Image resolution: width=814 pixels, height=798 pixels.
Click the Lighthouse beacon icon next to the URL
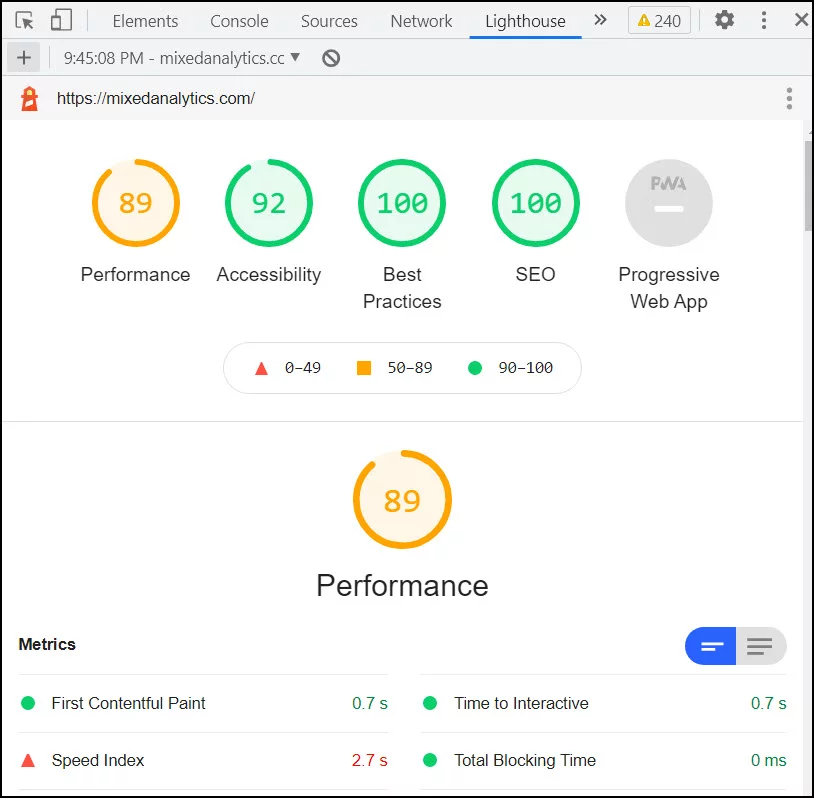[x=27, y=98]
